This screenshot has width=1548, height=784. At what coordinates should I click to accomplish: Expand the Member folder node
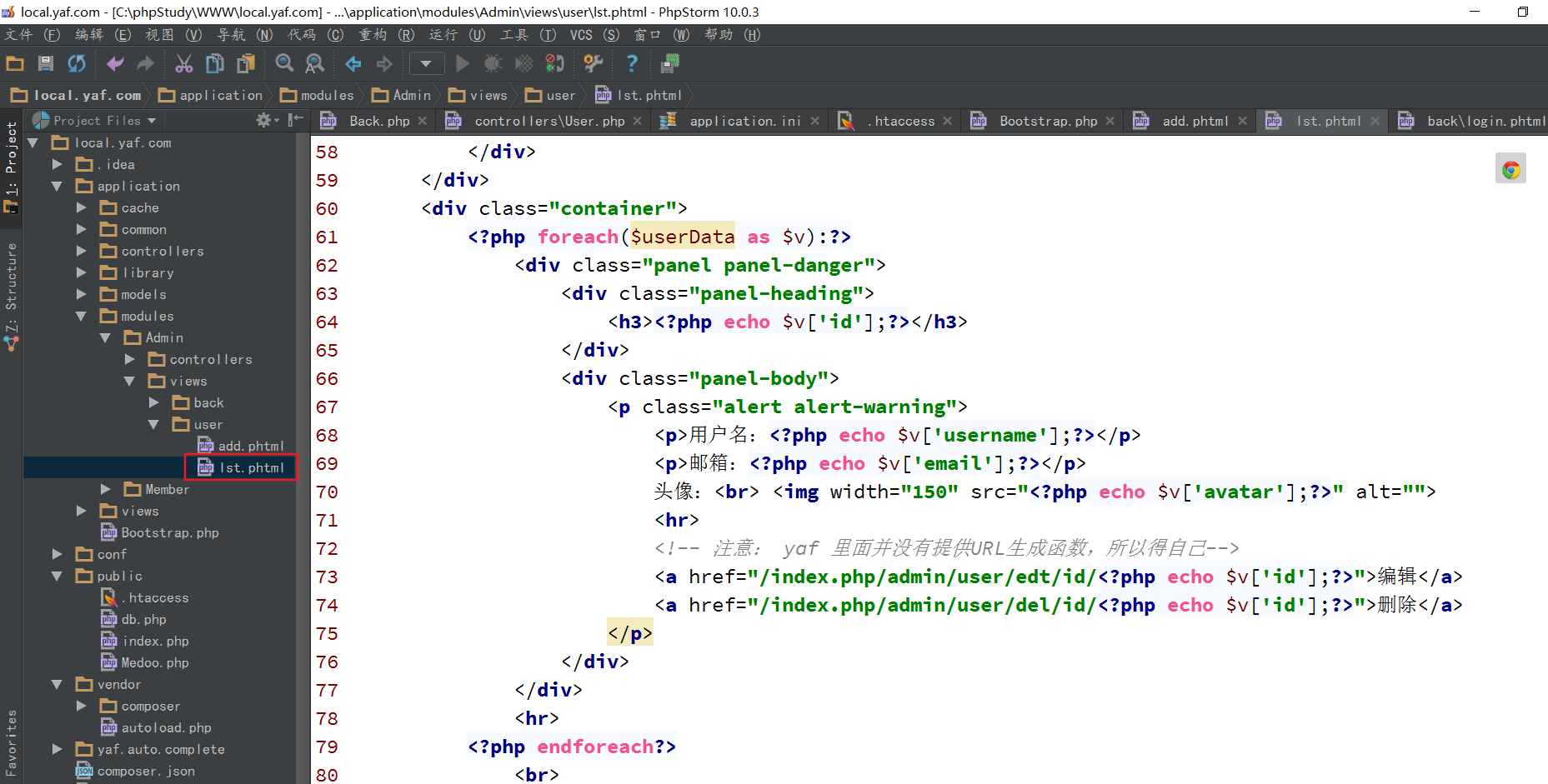pos(106,490)
